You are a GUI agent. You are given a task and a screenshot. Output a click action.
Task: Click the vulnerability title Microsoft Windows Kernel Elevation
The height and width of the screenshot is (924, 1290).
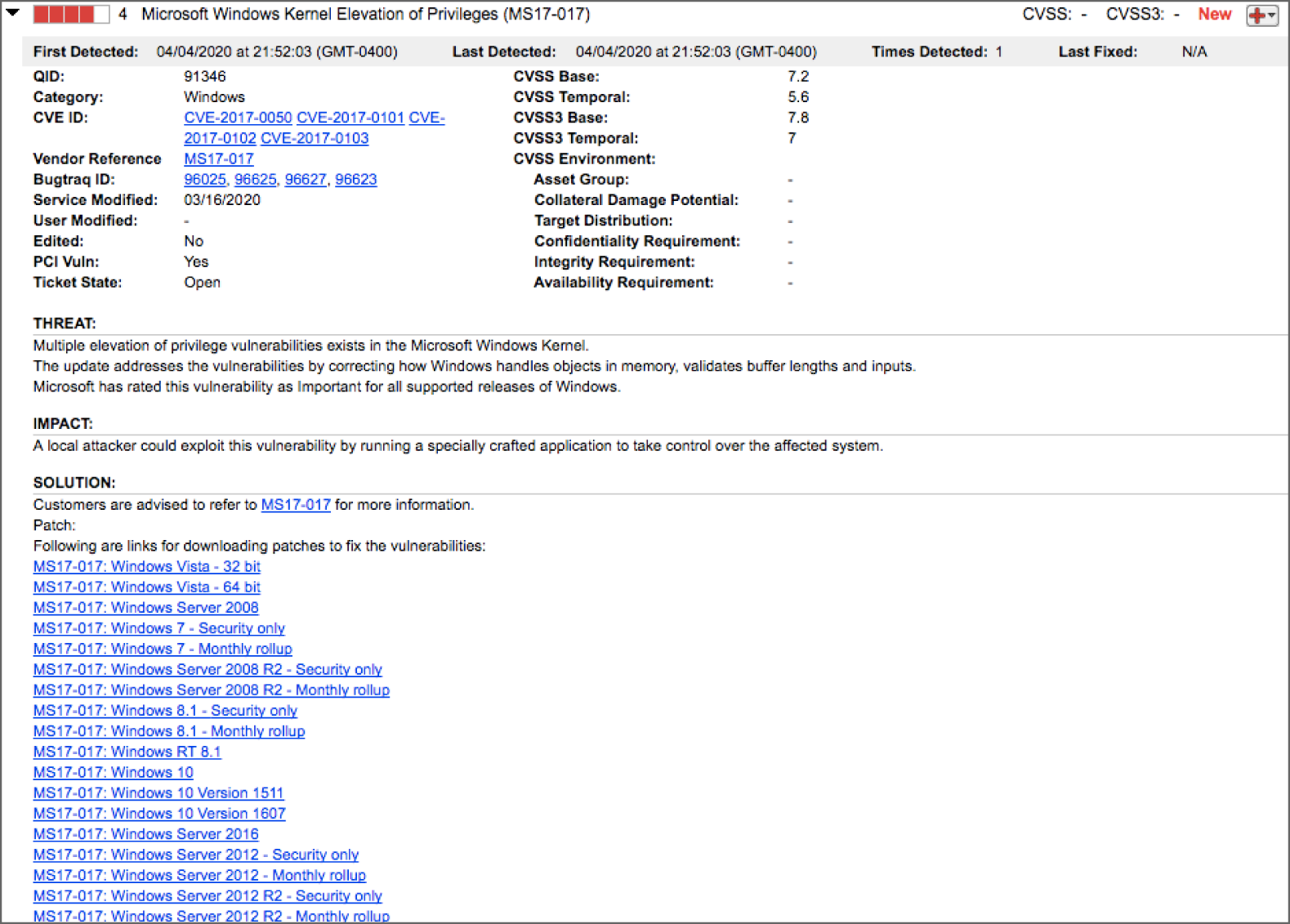pyautogui.click(x=365, y=14)
